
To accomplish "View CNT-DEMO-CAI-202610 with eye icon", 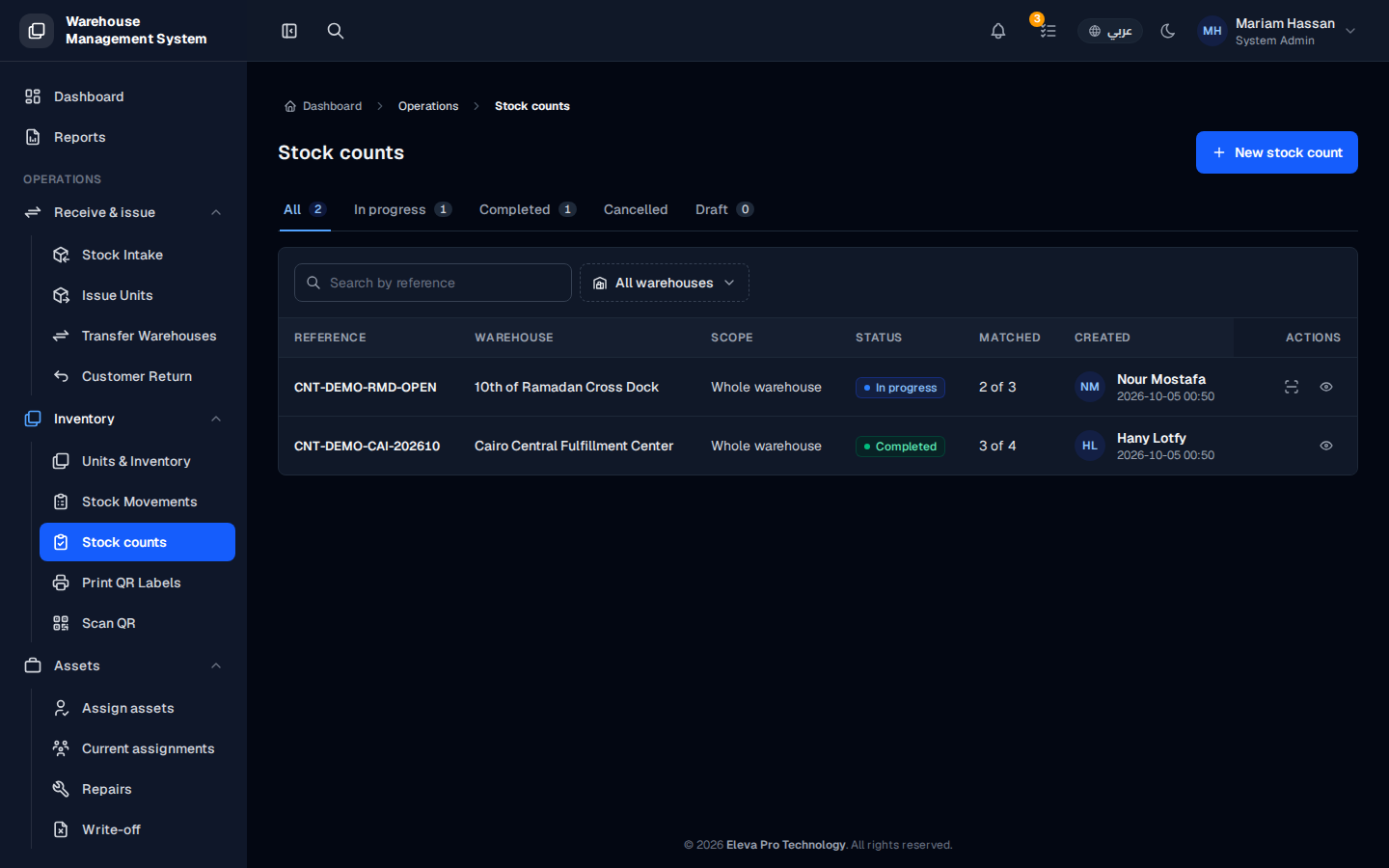I will coord(1326,446).
